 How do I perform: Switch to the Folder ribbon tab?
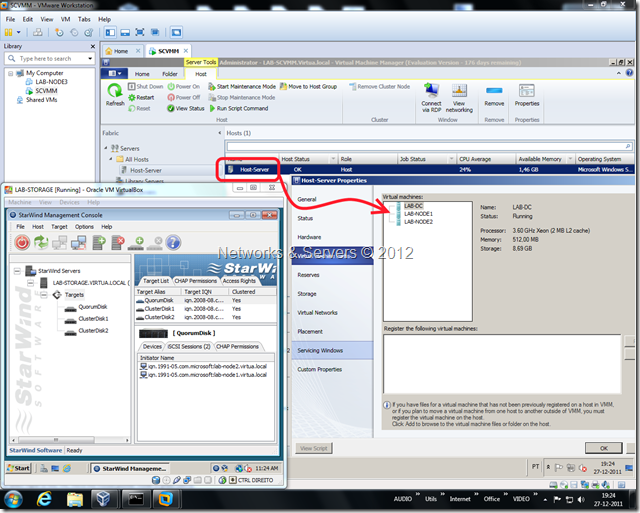point(169,74)
